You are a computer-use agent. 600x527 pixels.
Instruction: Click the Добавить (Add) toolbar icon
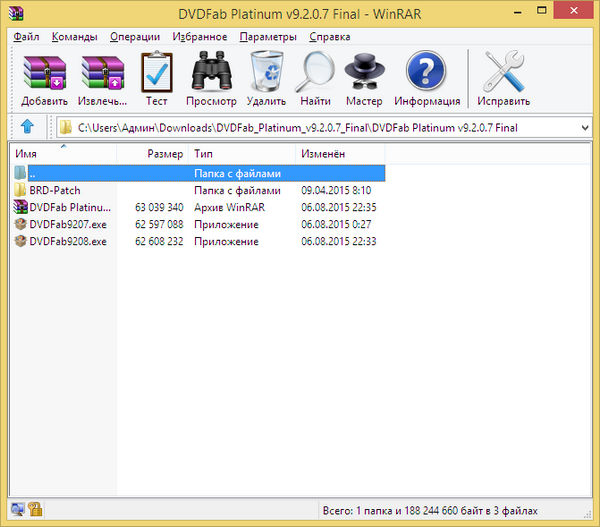(44, 79)
